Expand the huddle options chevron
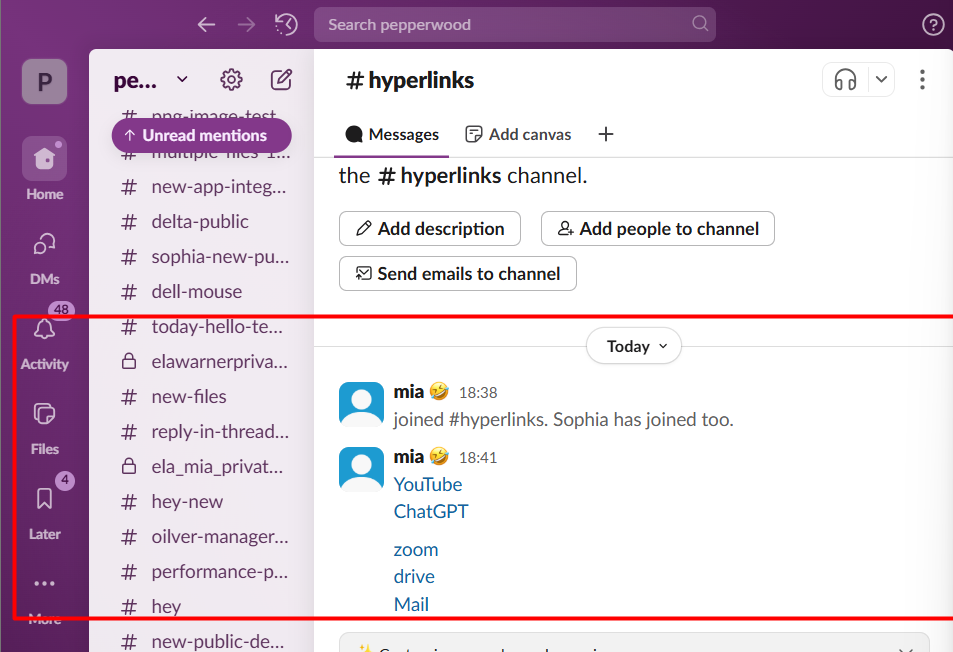The width and height of the screenshot is (953, 652). pos(880,80)
